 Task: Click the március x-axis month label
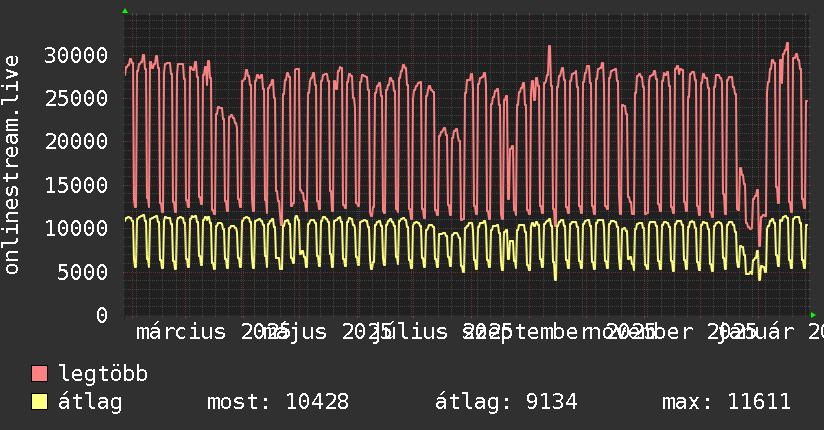[181, 332]
